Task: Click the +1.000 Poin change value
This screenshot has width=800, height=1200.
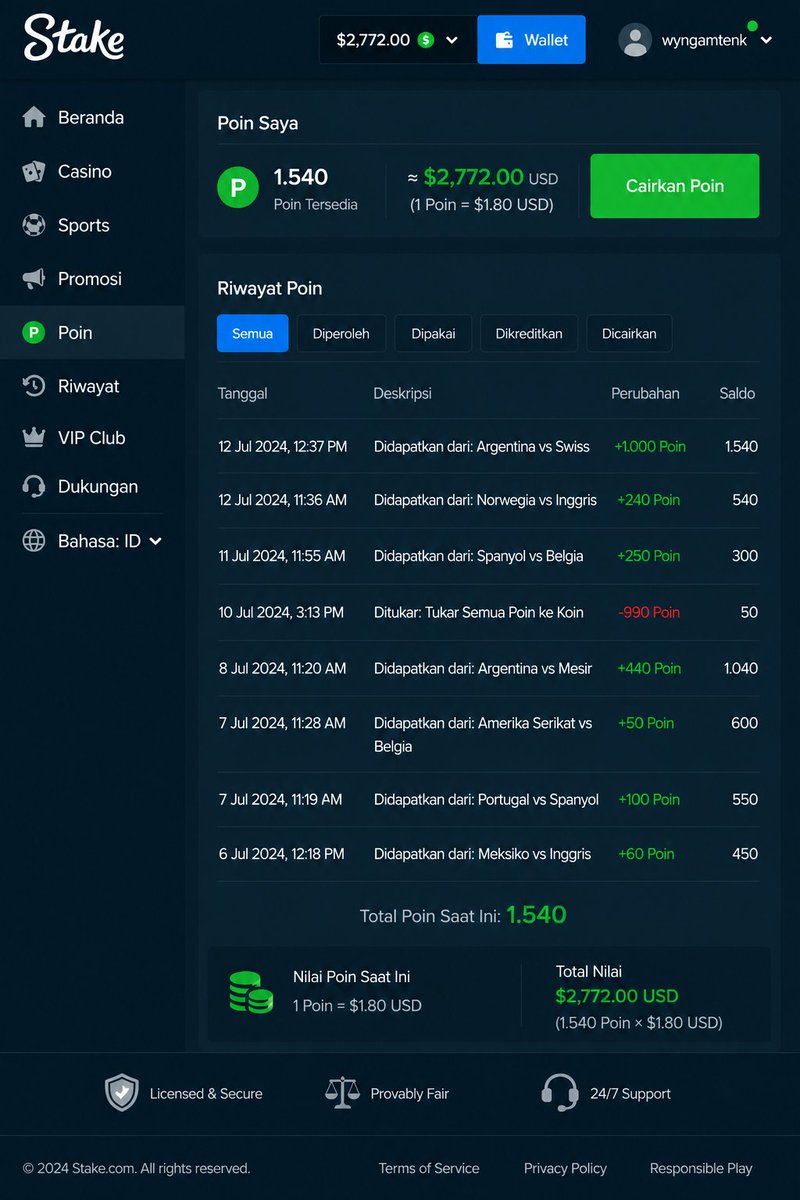Action: (650, 447)
